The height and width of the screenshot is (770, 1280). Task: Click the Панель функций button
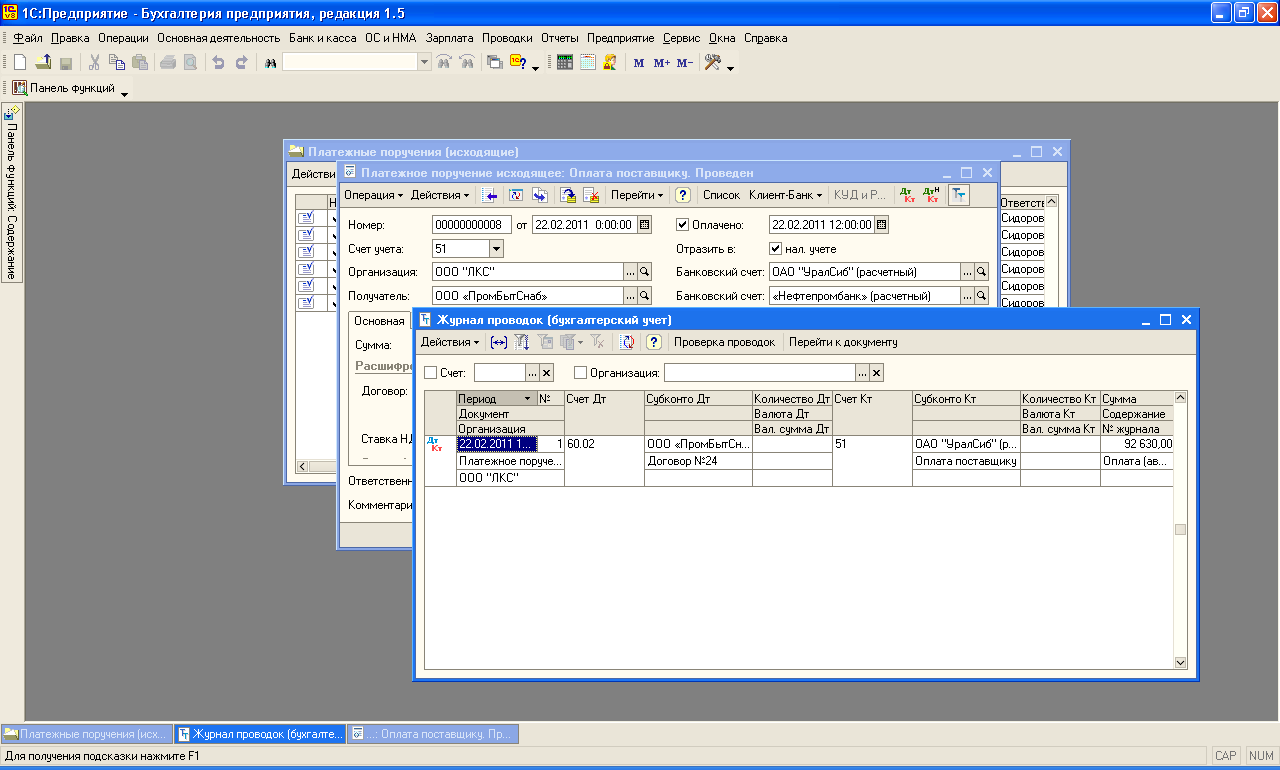point(64,88)
